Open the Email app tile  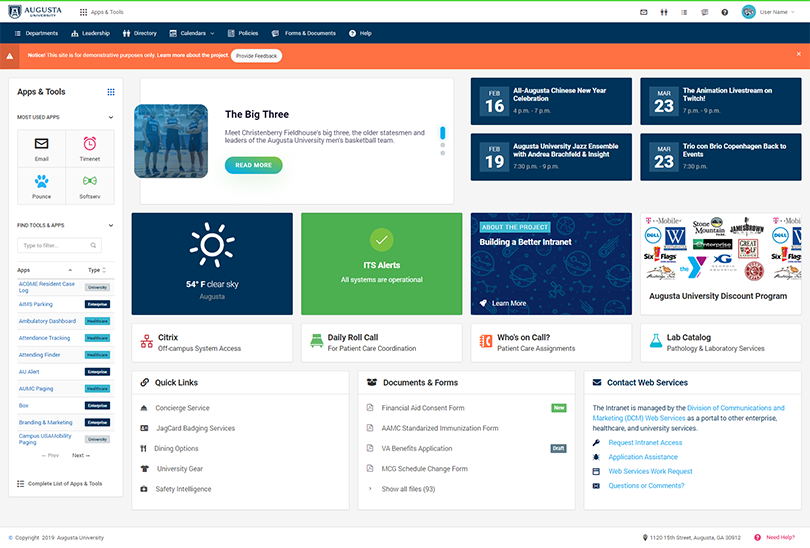[41, 149]
